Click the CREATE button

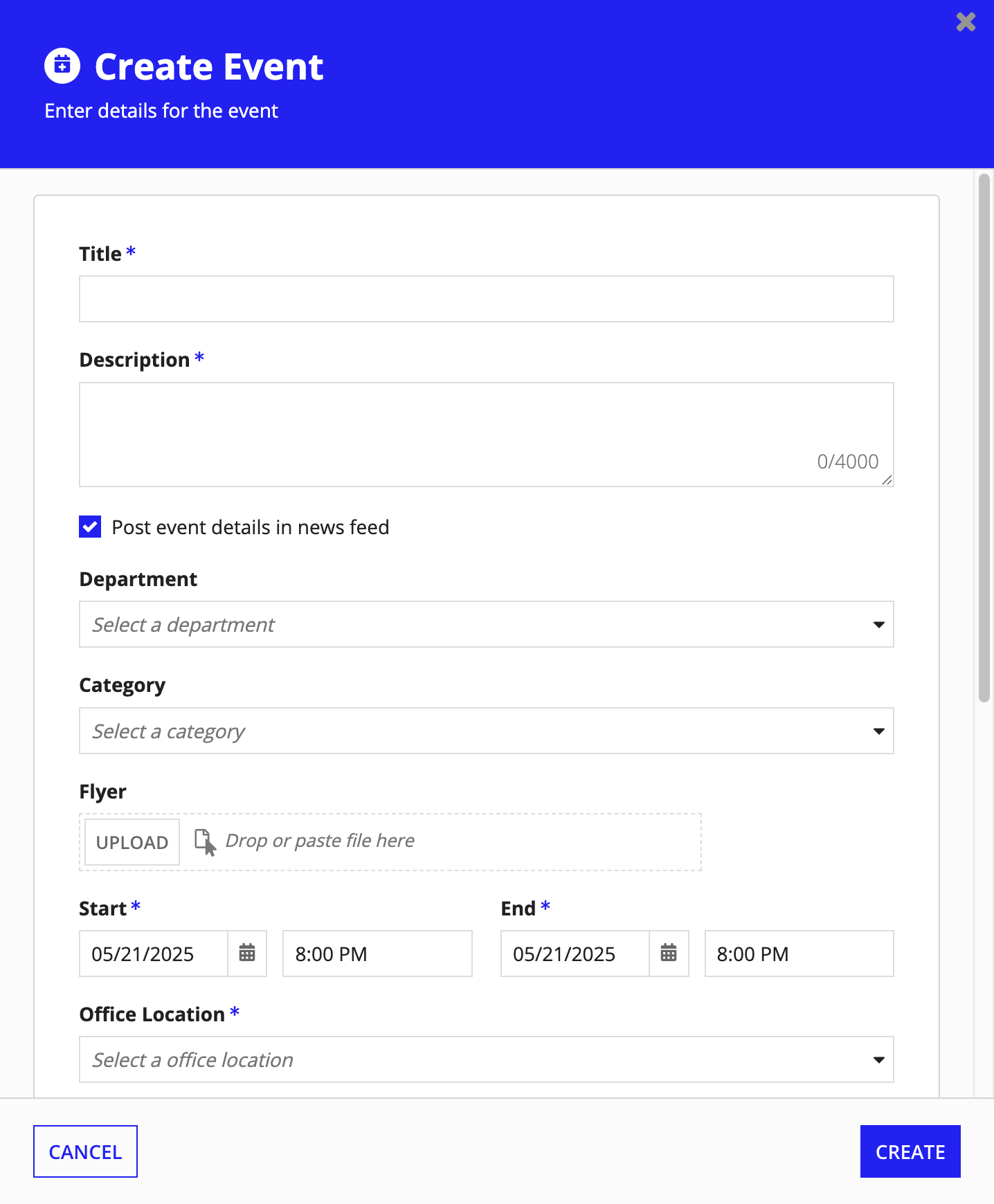pyautogui.click(x=910, y=1151)
